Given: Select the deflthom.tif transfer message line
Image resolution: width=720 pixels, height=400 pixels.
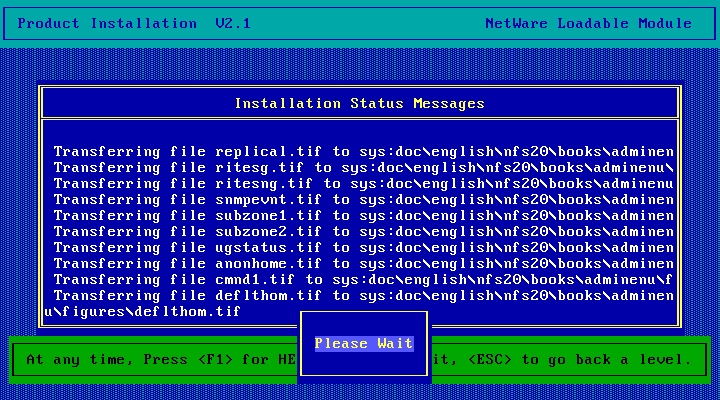Looking at the screenshot, I should (363, 296).
